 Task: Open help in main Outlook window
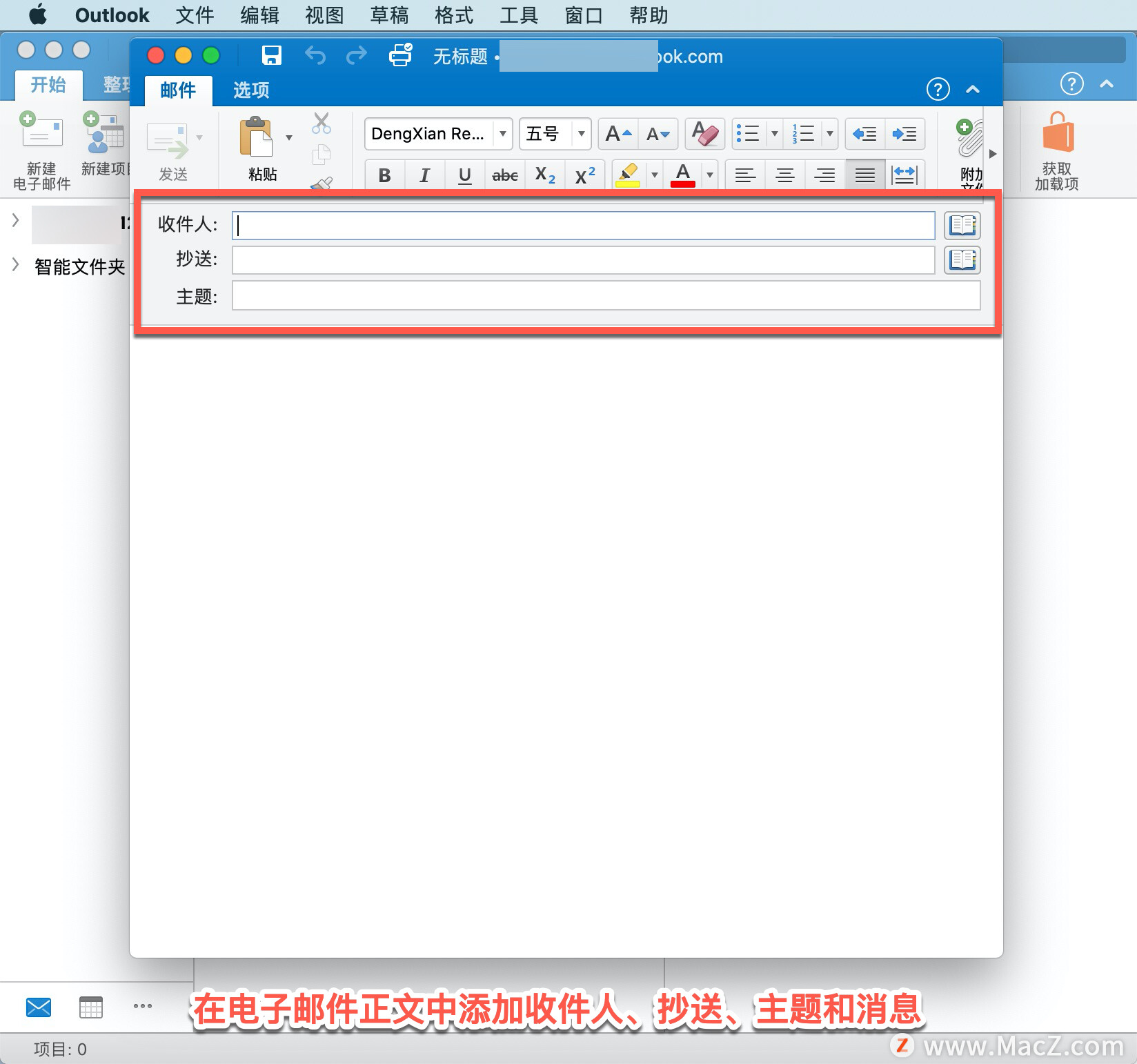pos(1071,84)
